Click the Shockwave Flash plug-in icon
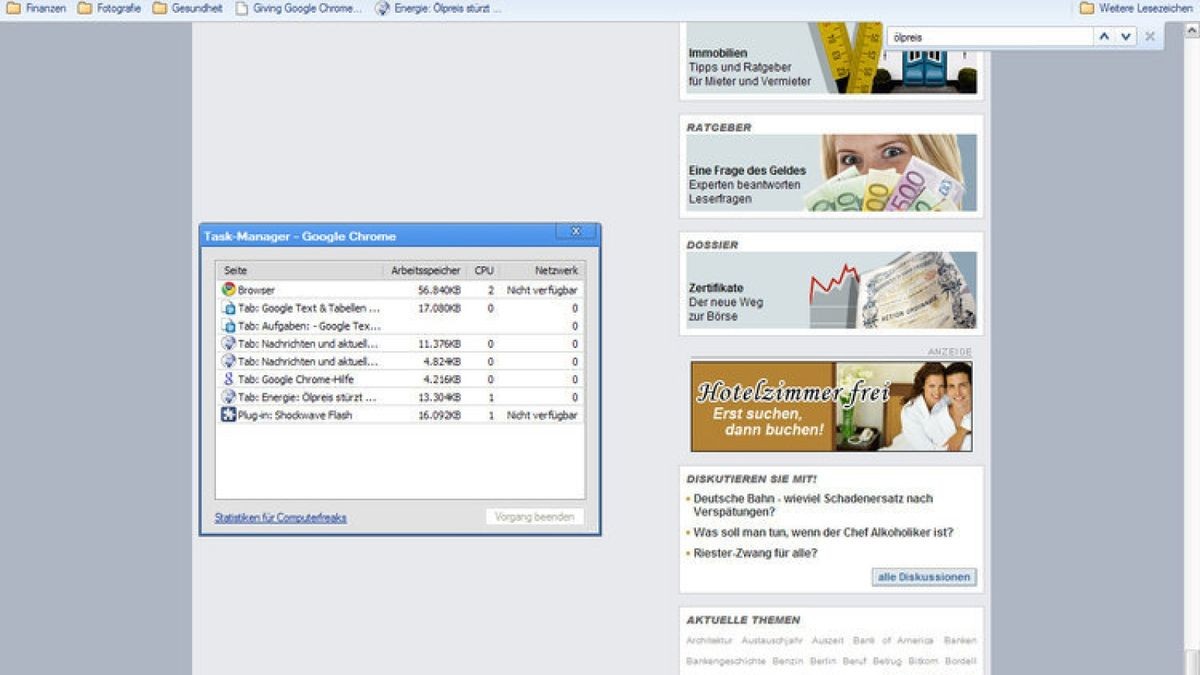The width and height of the screenshot is (1200, 675). tap(228, 414)
